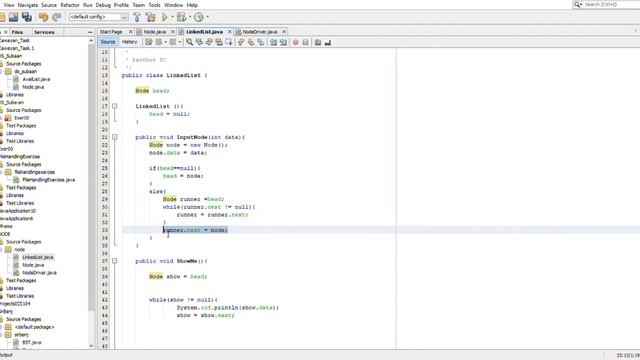Build the project with the hammer icon

click(x=137, y=17)
